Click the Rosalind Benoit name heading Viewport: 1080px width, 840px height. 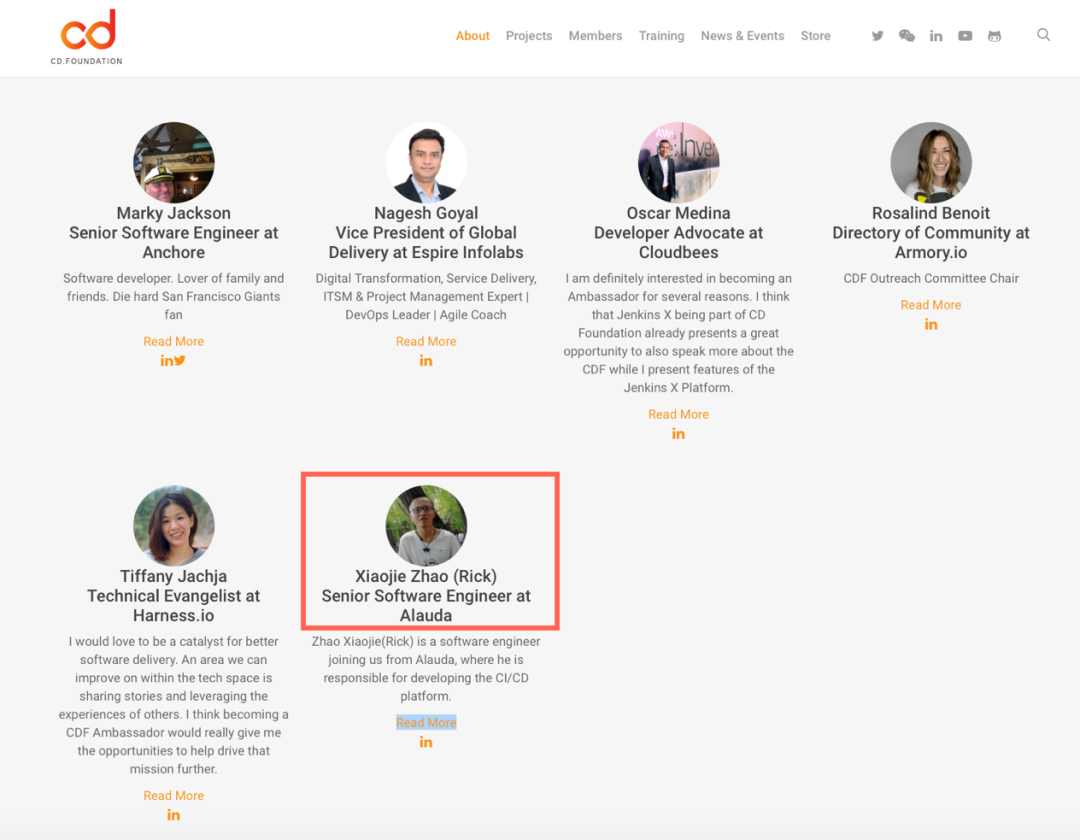(931, 213)
